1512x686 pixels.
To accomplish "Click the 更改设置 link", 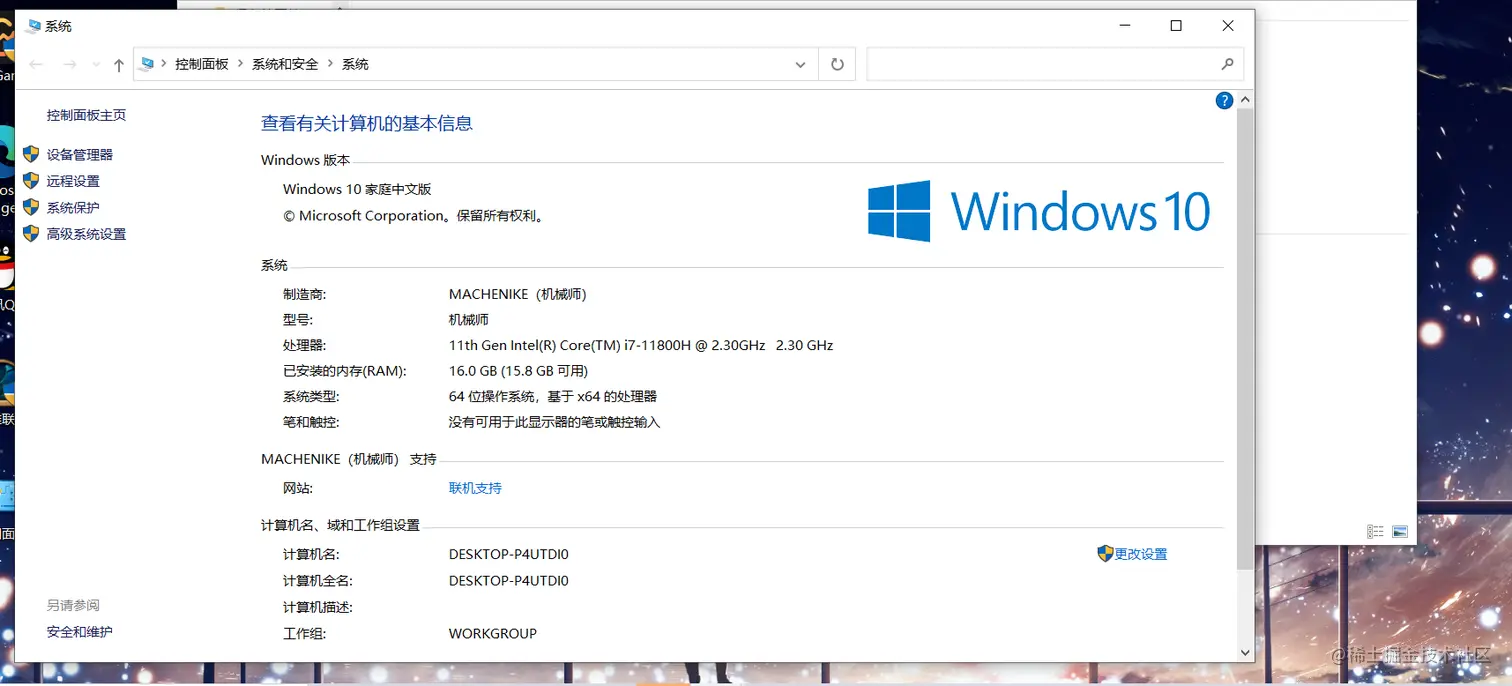I will click(1140, 553).
